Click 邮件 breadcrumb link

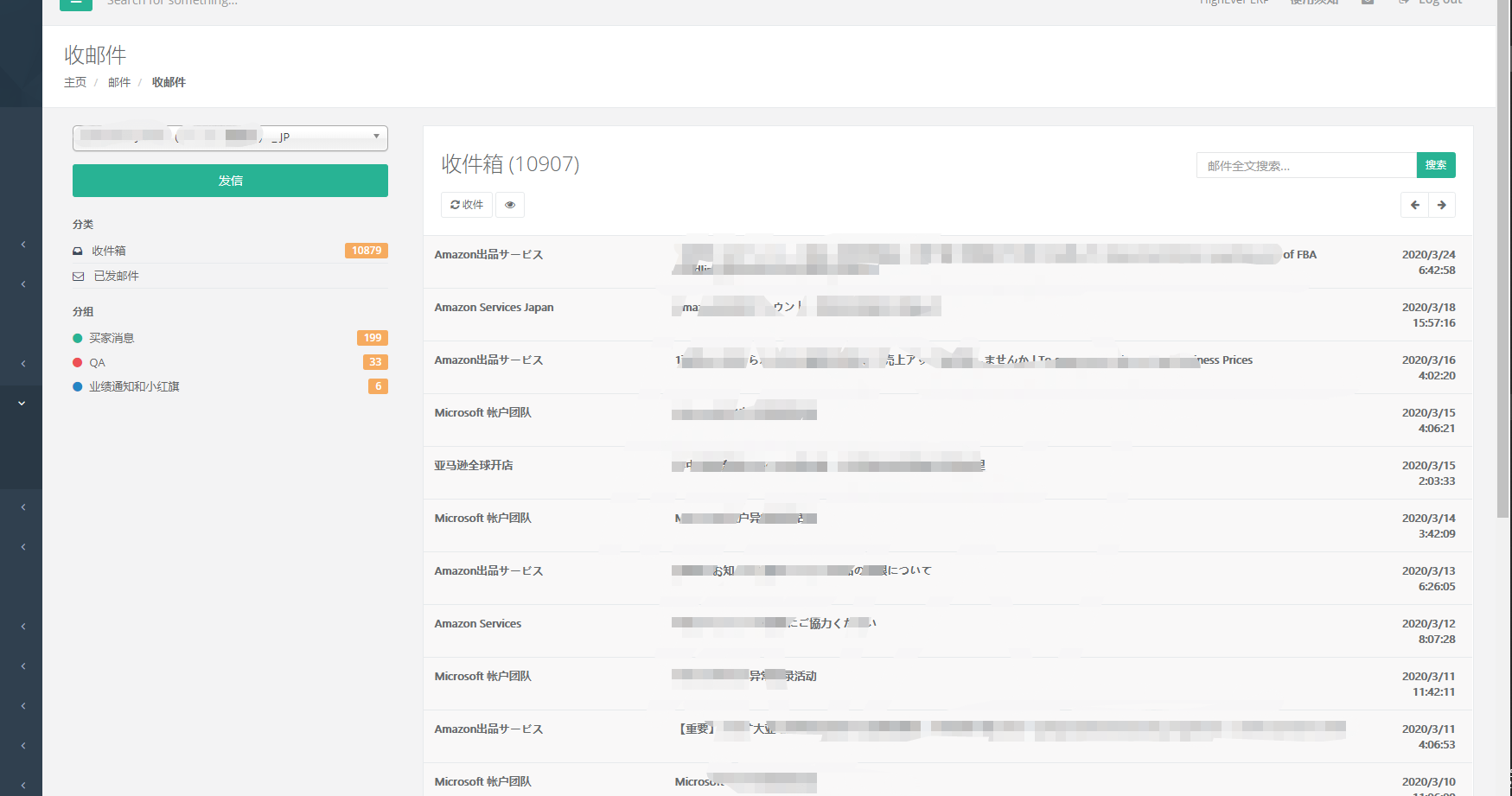click(x=119, y=82)
